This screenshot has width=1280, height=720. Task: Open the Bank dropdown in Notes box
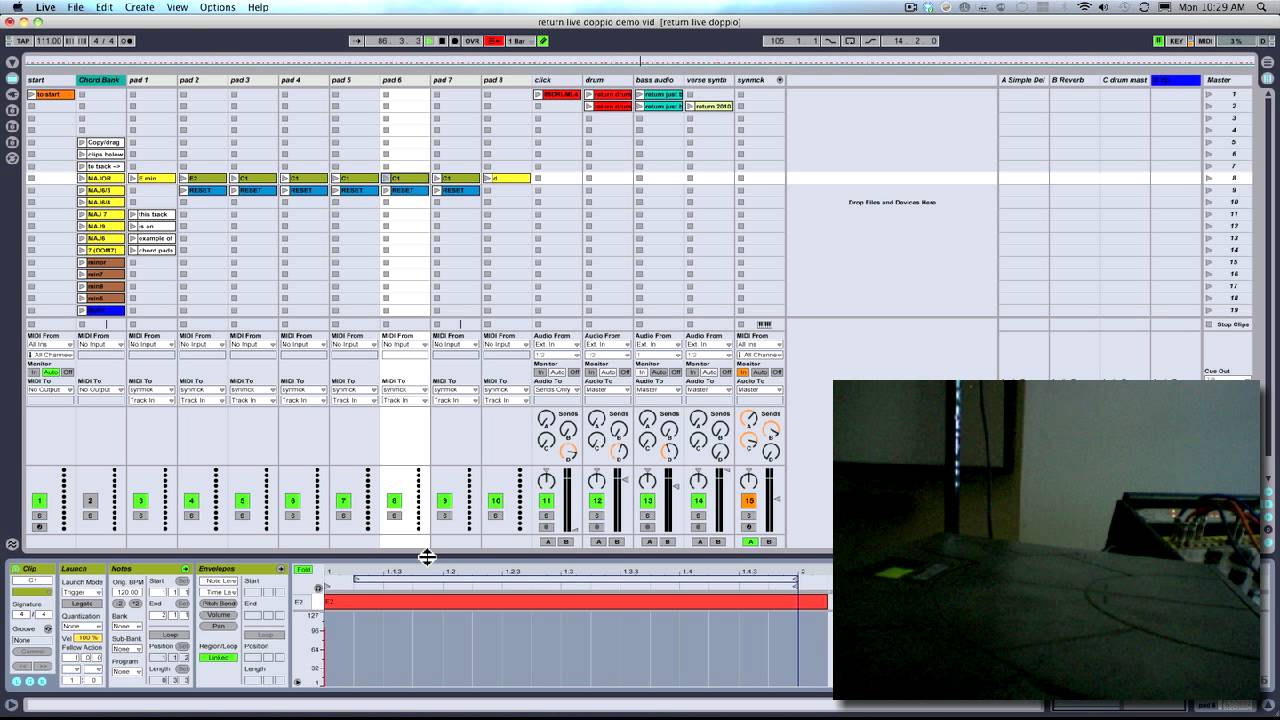(x=127, y=626)
